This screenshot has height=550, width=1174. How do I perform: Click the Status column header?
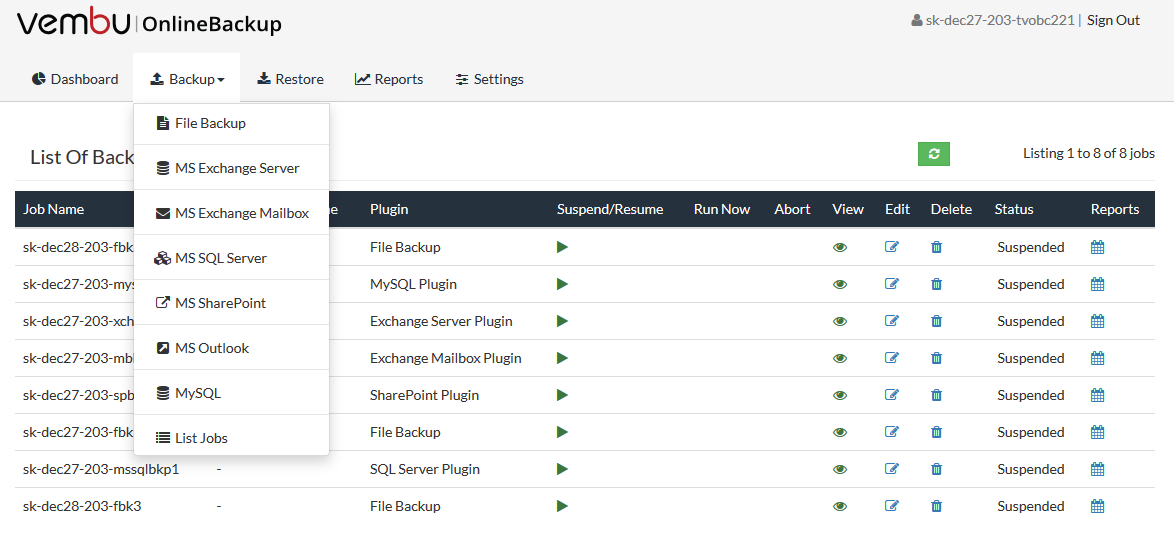(x=1014, y=210)
